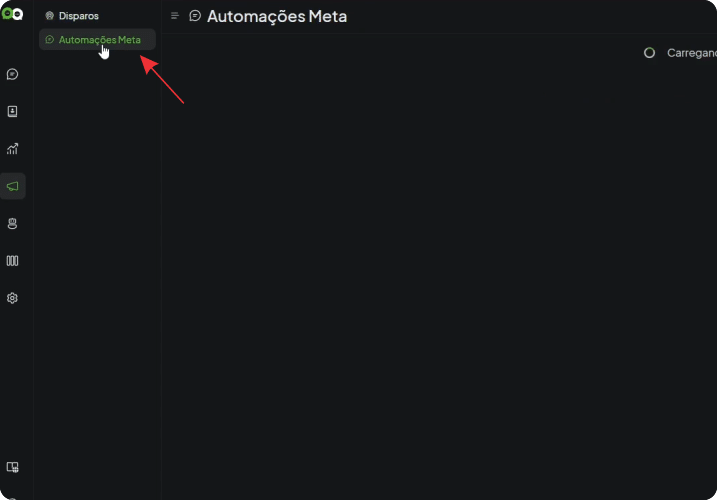This screenshot has width=717, height=500.
Task: Click the chat icon beside page title
Action: pyautogui.click(x=195, y=16)
